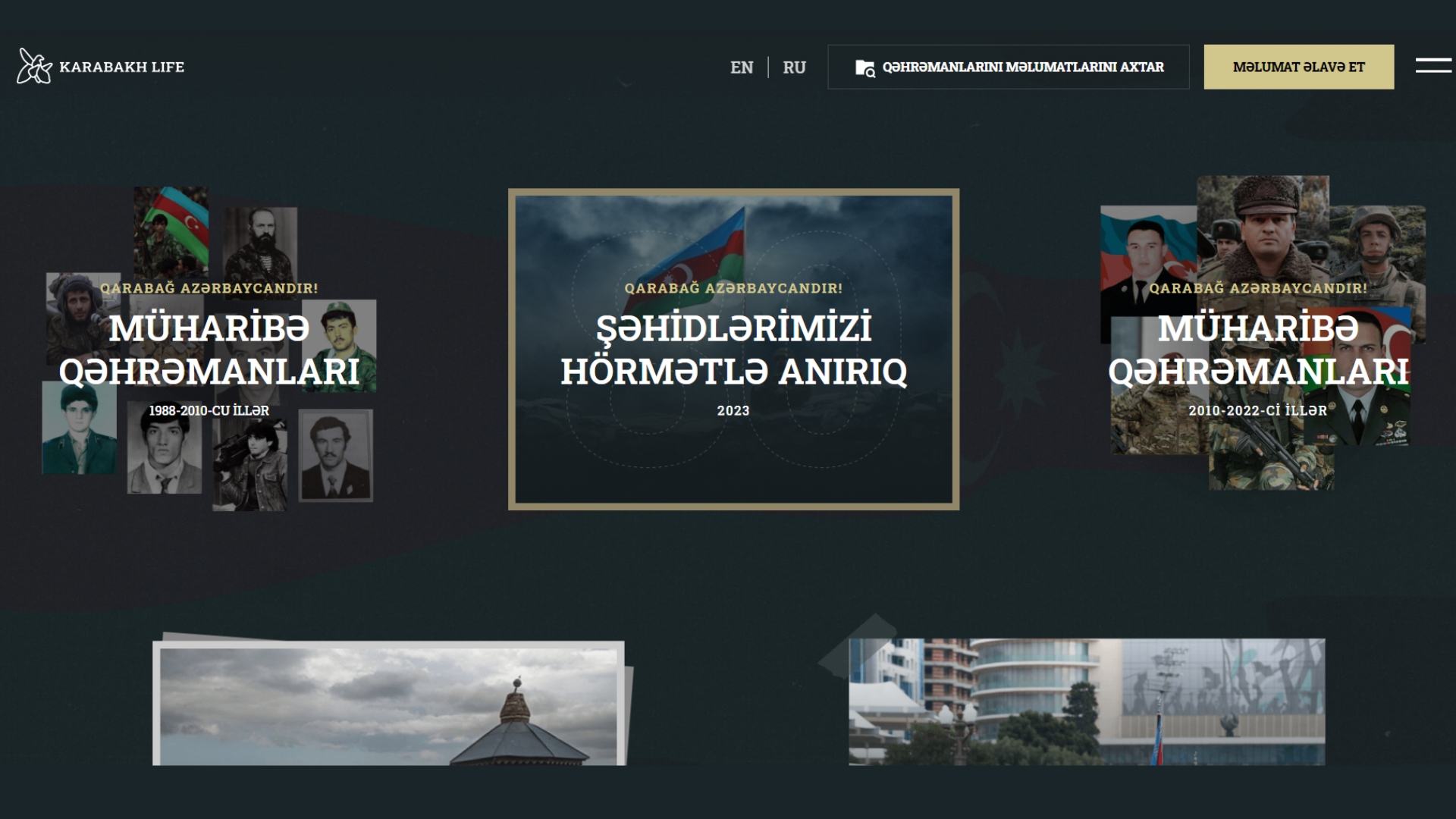Click the Məlumat Əlavə Et button
Image resolution: width=1456 pixels, height=819 pixels.
[x=1298, y=67]
